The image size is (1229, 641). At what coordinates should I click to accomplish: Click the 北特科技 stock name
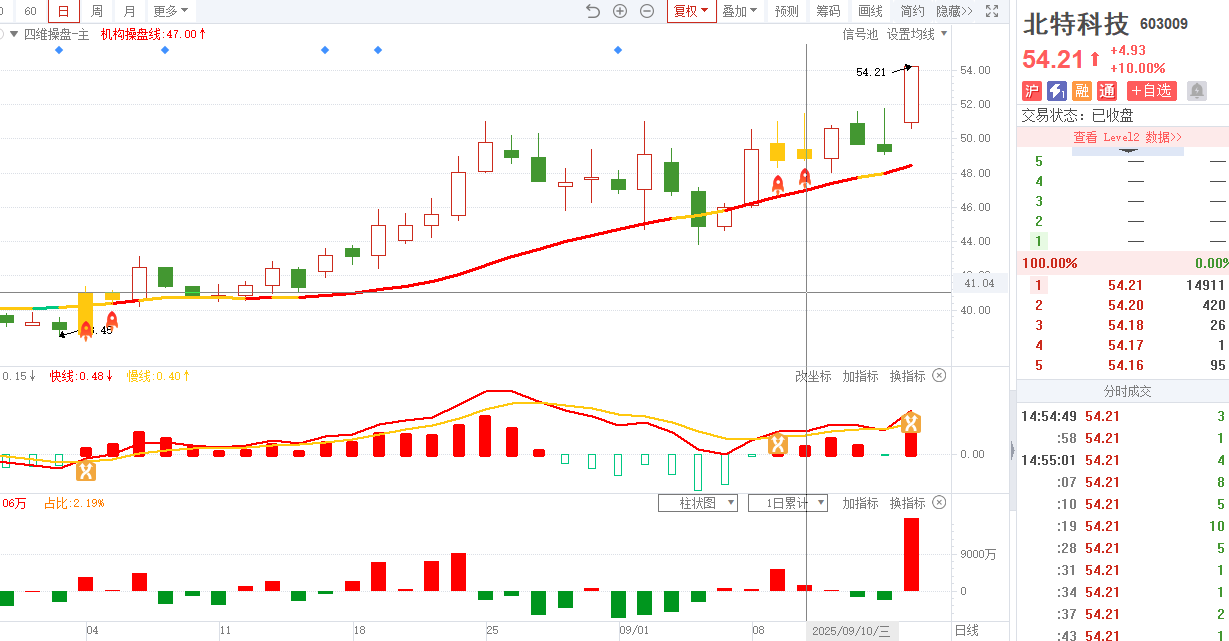[x=1075, y=23]
